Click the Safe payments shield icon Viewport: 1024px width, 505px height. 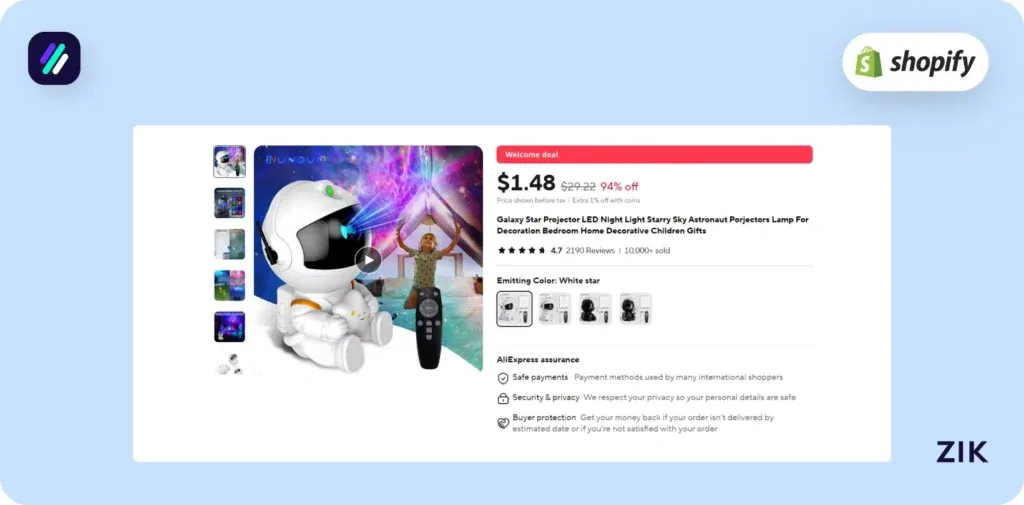click(503, 378)
